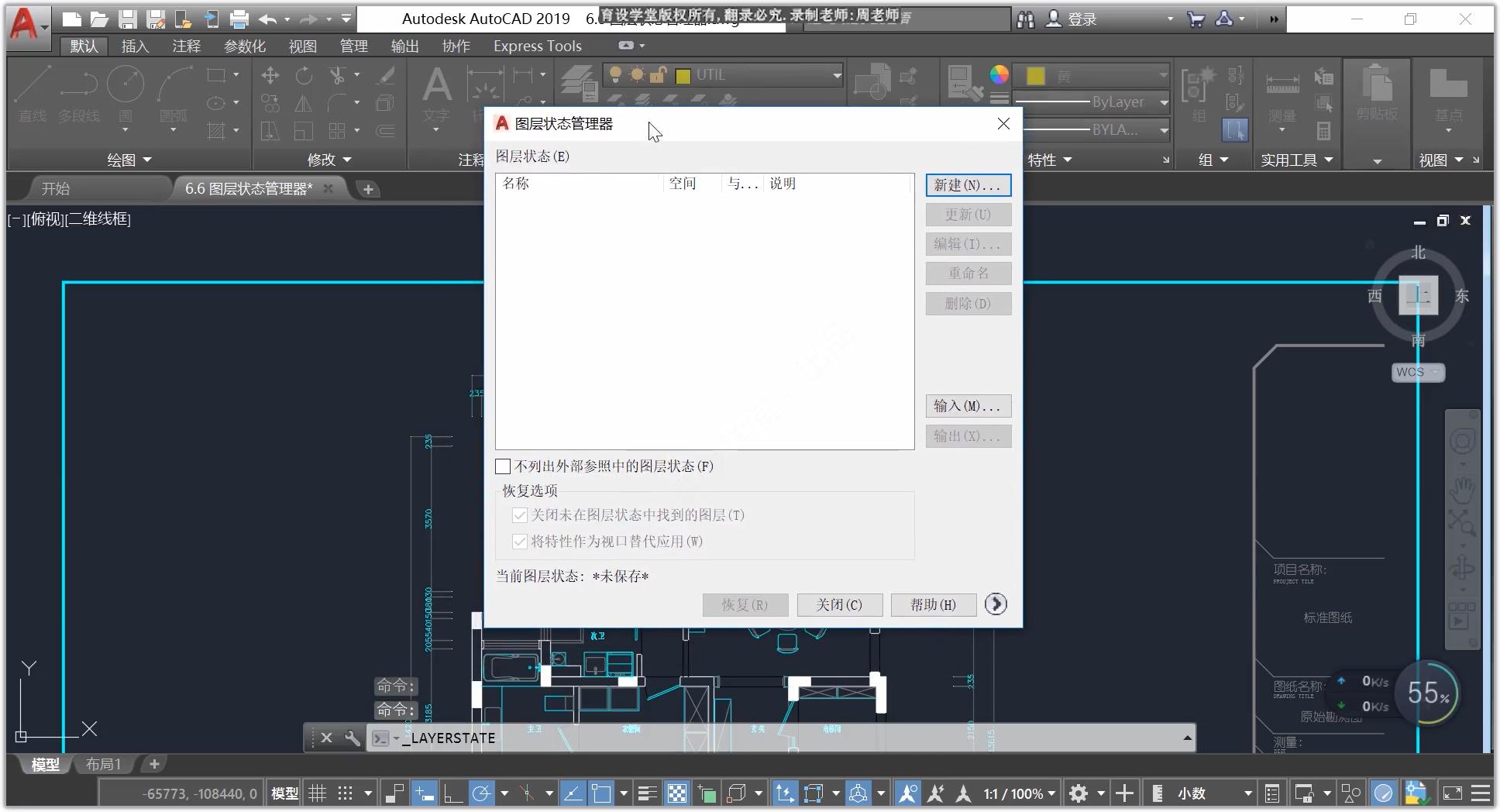Screen dimensions: 1500x812
Task: Click the Clean Screen icon in status bar
Action: tap(1453, 793)
